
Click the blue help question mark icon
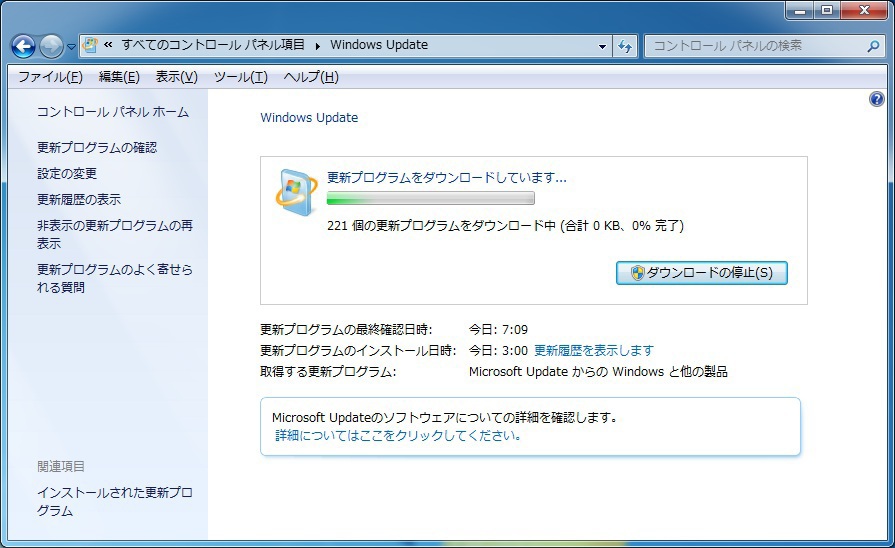click(876, 99)
